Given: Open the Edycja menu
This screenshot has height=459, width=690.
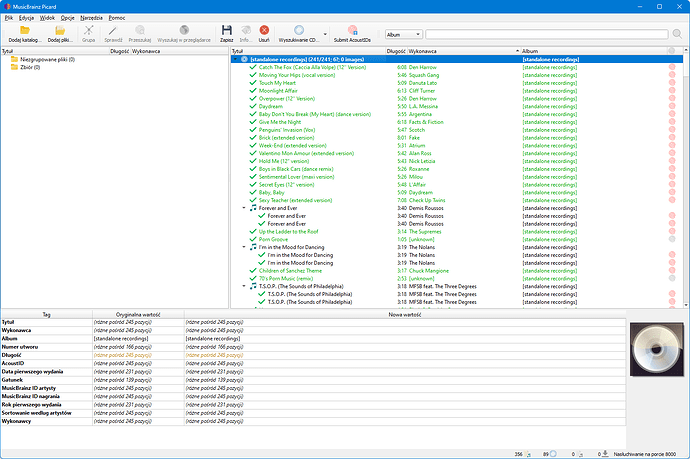Looking at the screenshot, I should [26, 18].
